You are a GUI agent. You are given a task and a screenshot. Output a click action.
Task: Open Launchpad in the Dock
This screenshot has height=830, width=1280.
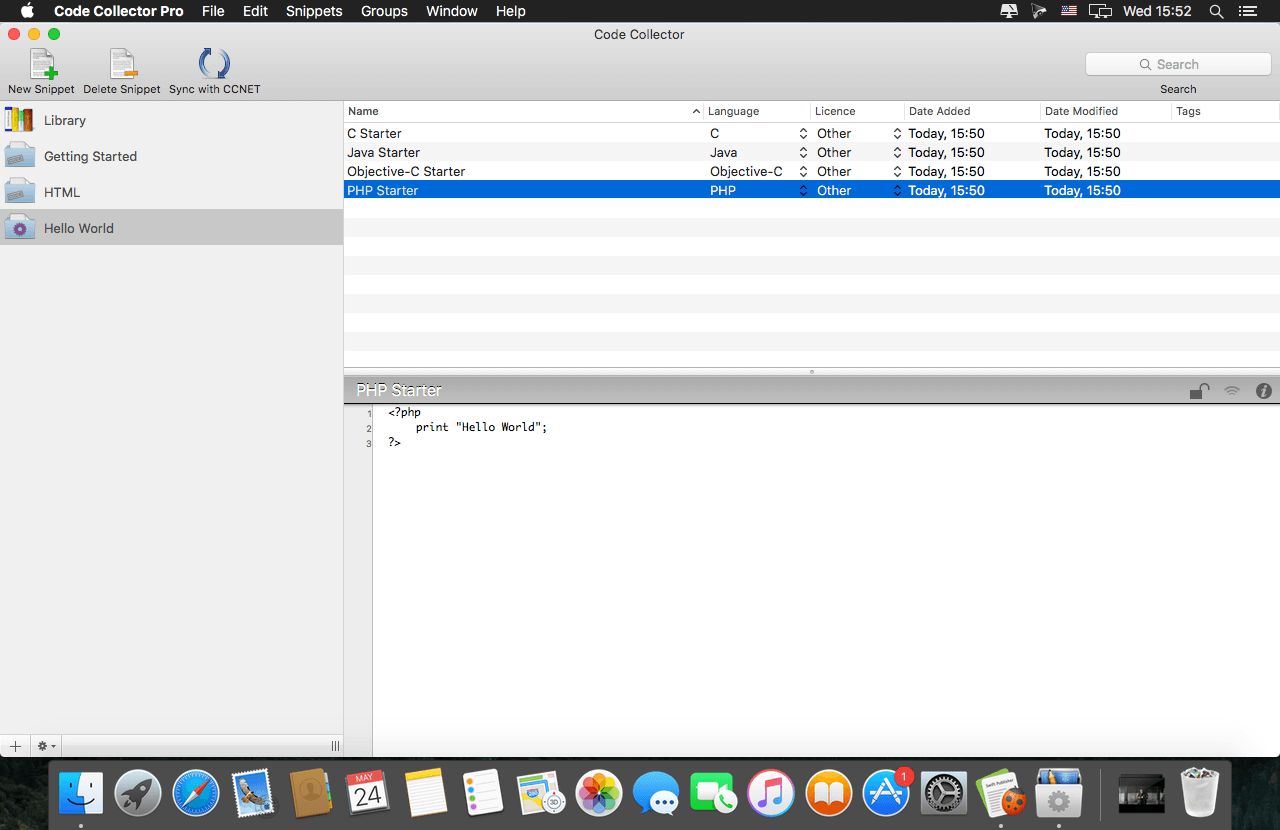(138, 794)
